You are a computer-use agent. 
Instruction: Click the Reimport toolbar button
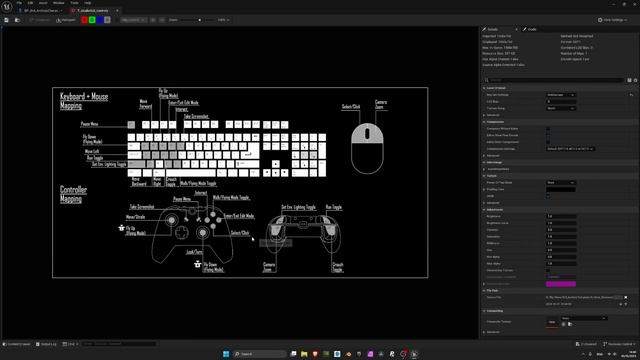[x=66, y=20]
